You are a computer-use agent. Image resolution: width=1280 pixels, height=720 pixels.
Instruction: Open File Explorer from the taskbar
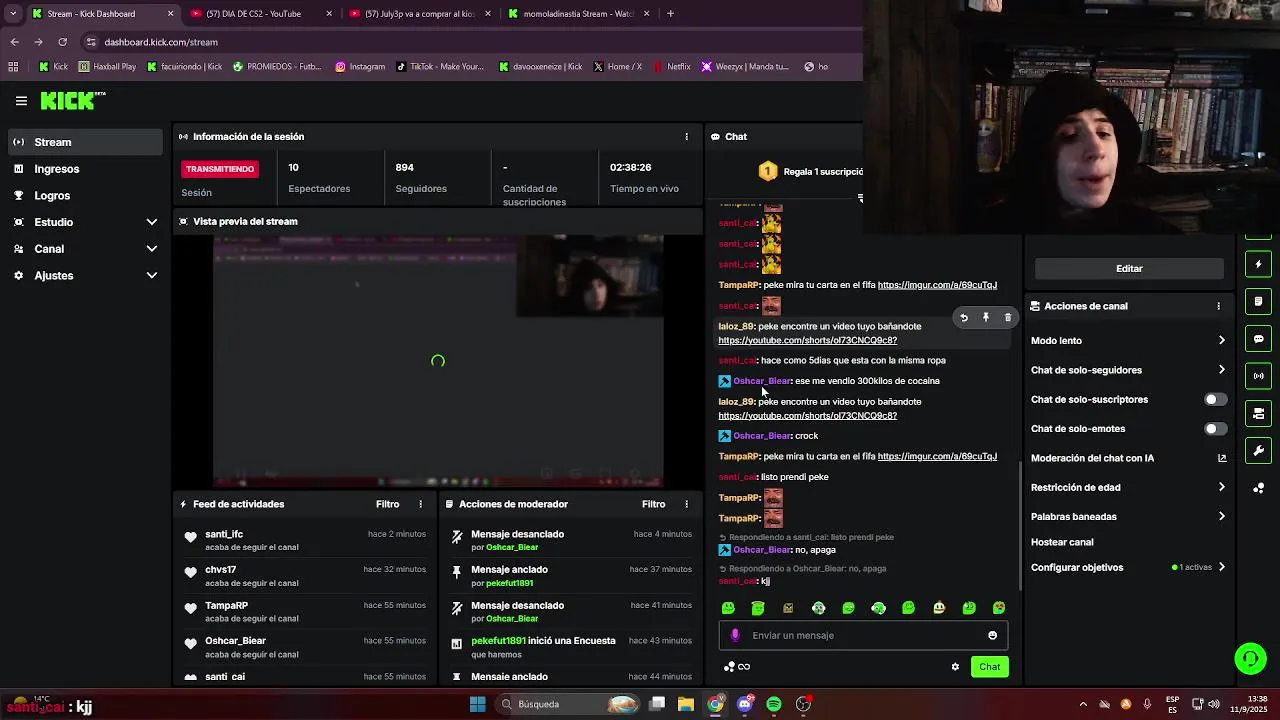coord(686,704)
